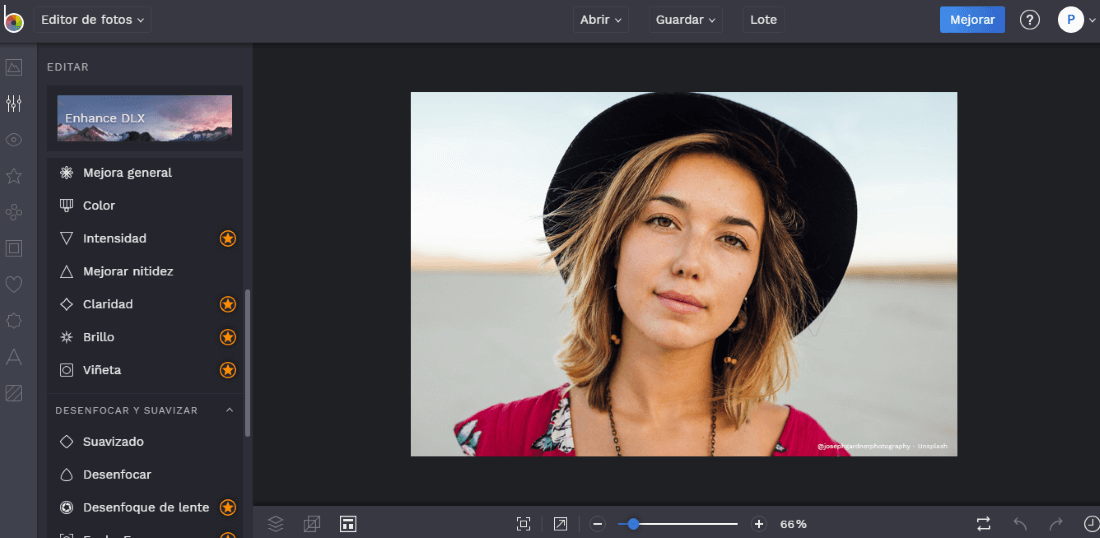Click the blue Mejorar button
Viewport: 1100px width, 538px height.
pos(971,20)
